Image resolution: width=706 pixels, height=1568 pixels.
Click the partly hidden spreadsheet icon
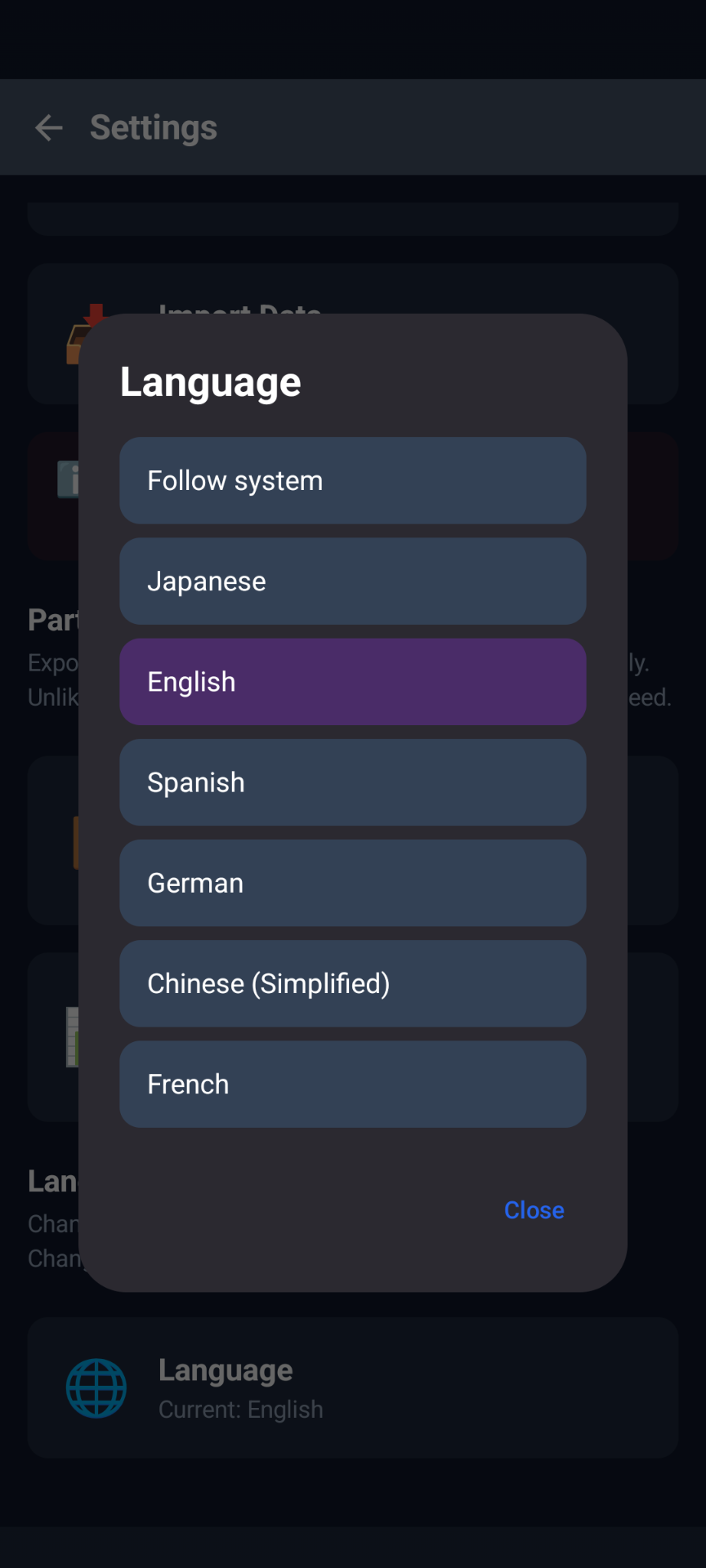point(72,1037)
